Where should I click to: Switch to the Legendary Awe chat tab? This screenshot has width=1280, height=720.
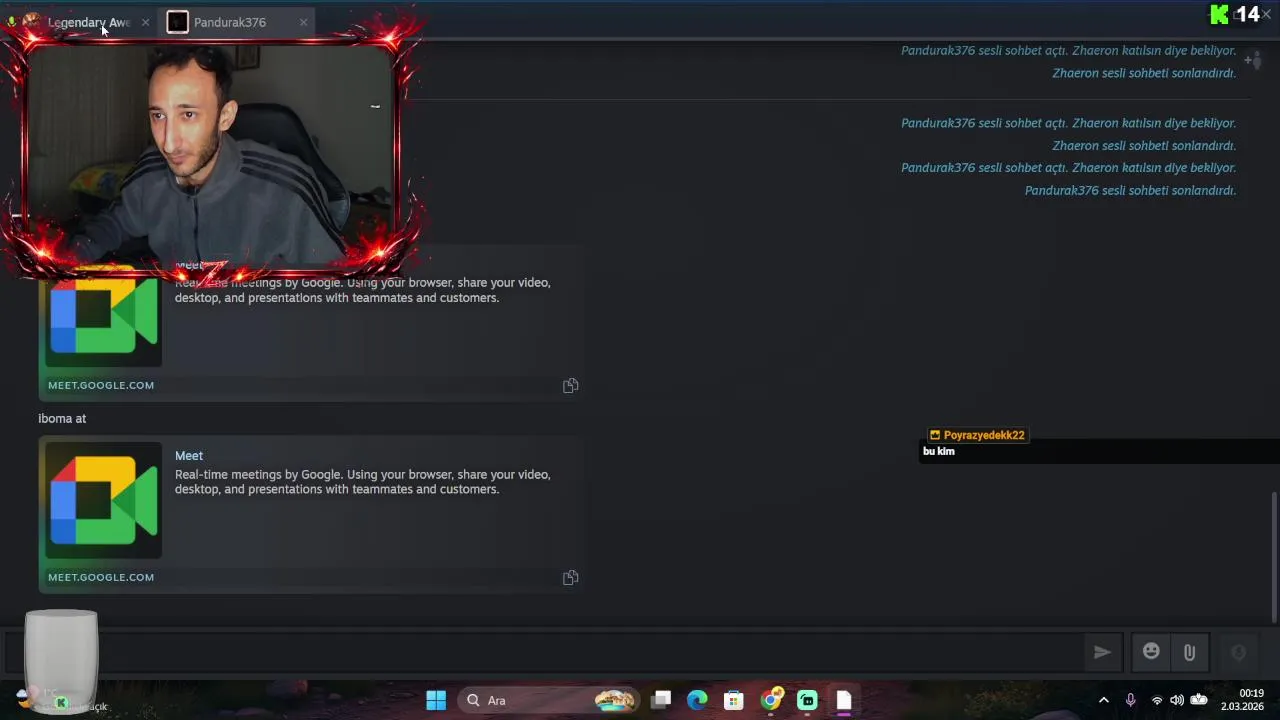point(88,22)
